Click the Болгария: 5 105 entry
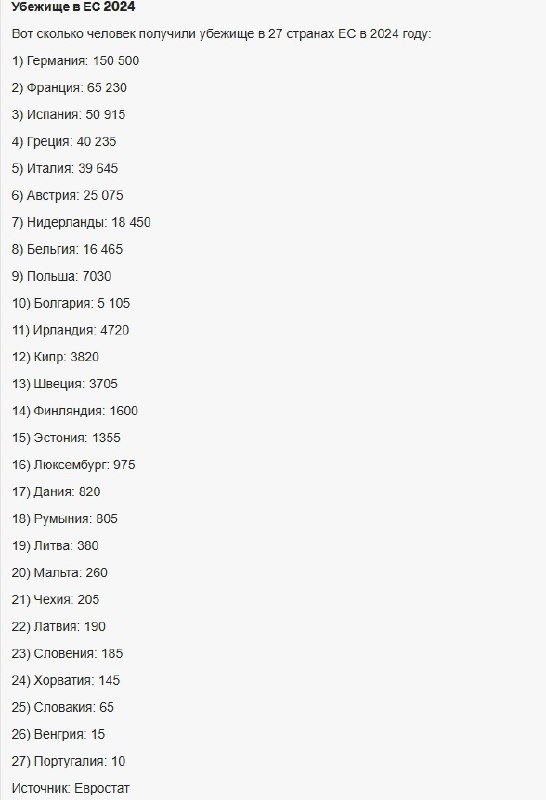This screenshot has width=546, height=800. [x=71, y=304]
